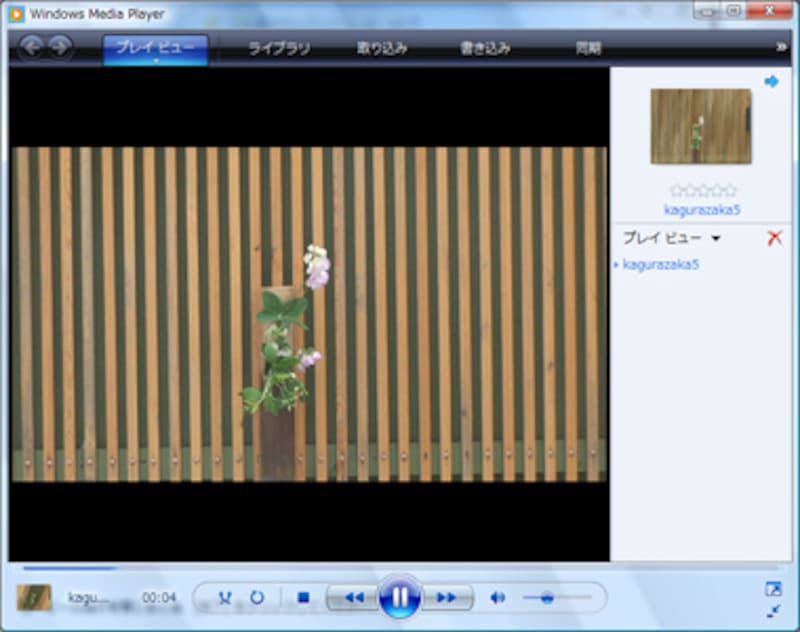
Task: Open the ライブラリ tab
Action: [279, 48]
